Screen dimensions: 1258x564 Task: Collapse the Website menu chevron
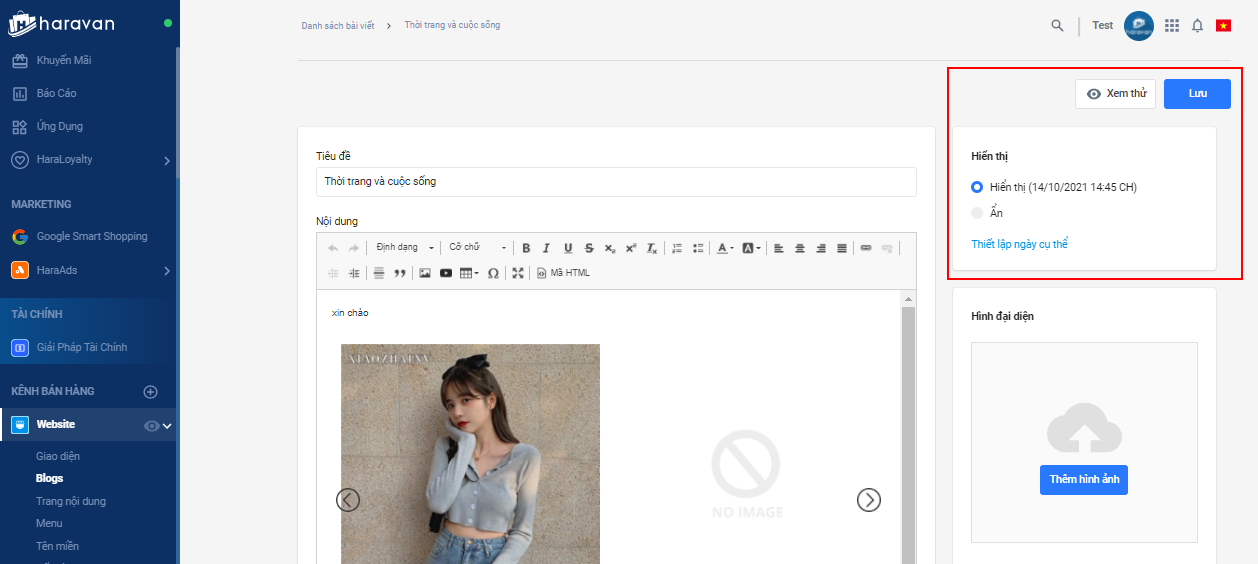(x=168, y=426)
